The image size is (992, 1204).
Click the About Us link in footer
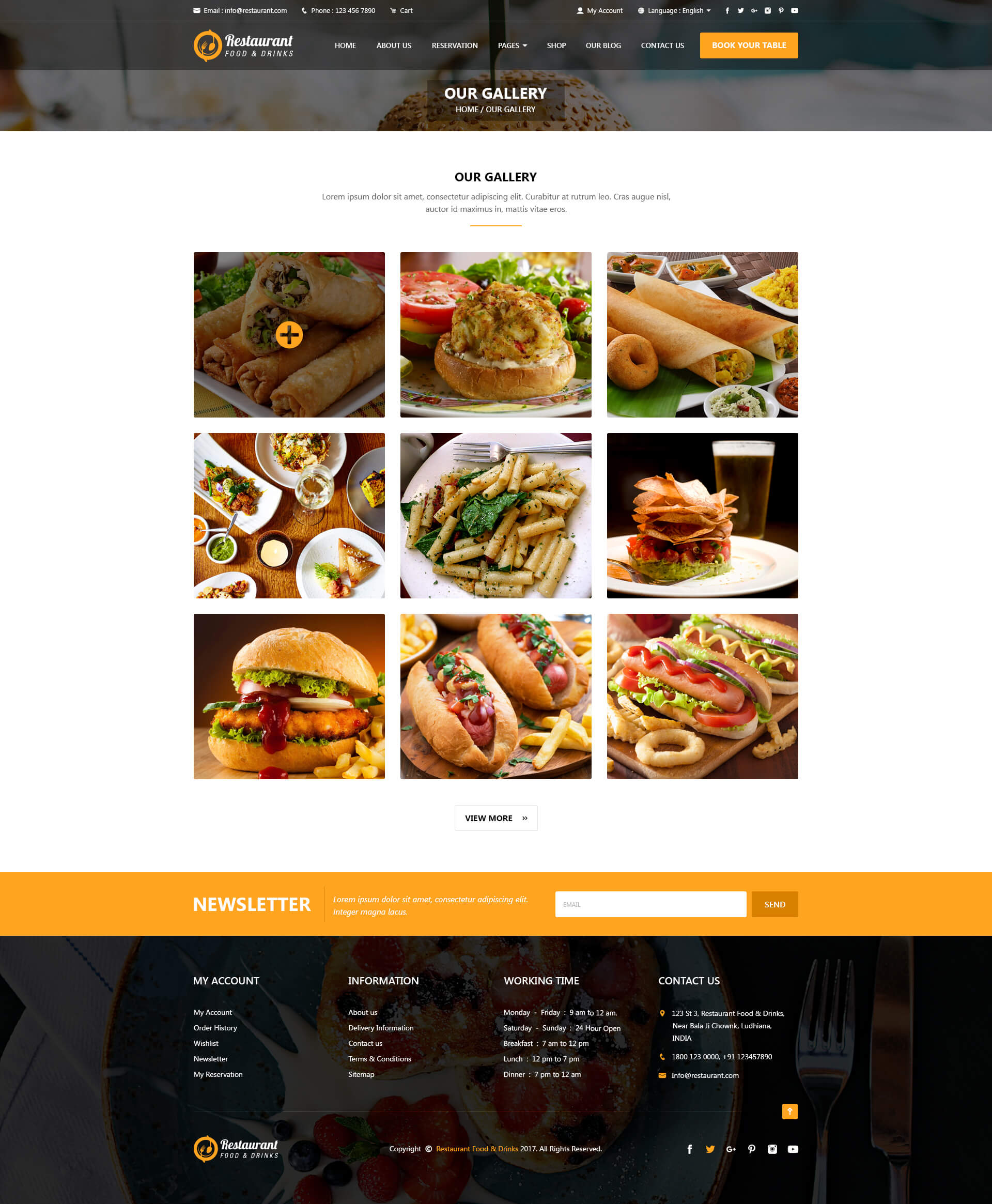(x=363, y=1012)
